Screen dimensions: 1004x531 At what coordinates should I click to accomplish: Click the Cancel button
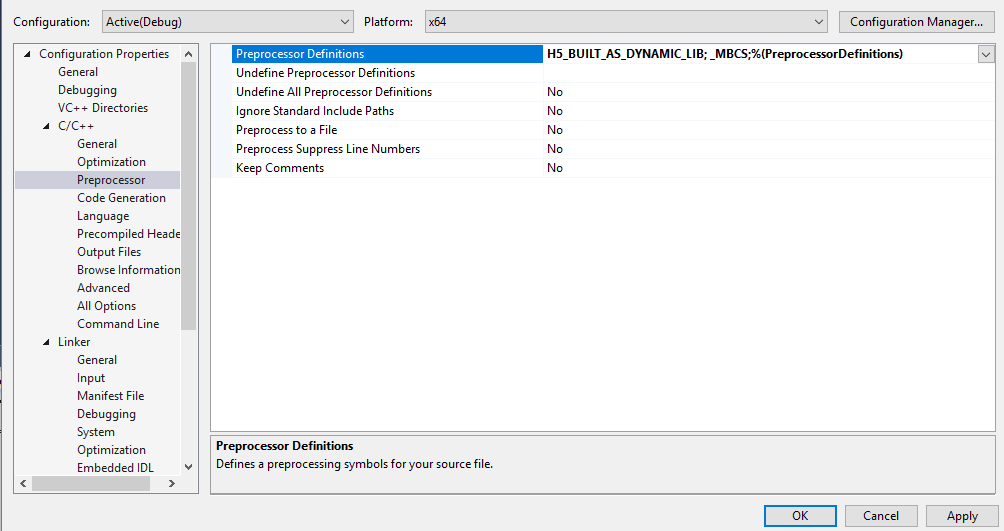[881, 516]
